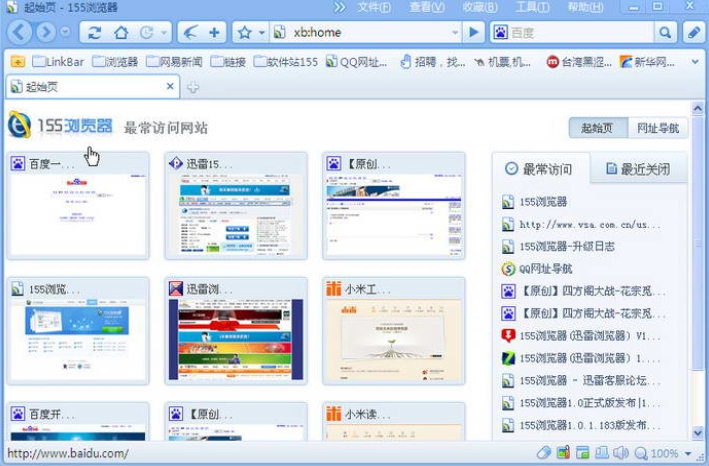Open a new tab with the plus button
The width and height of the screenshot is (709, 466).
click(193, 87)
